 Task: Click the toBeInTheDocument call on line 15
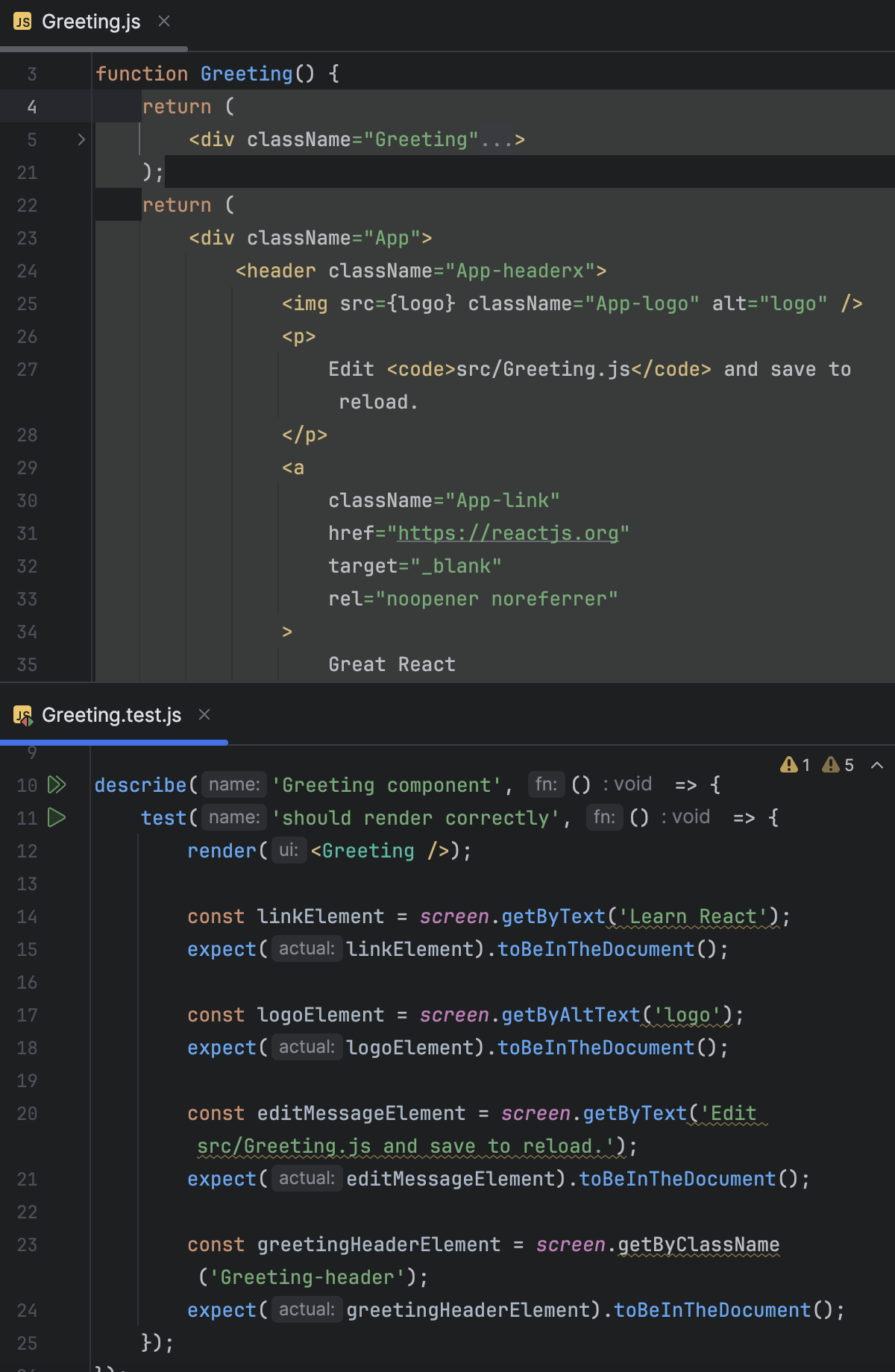pos(596,949)
